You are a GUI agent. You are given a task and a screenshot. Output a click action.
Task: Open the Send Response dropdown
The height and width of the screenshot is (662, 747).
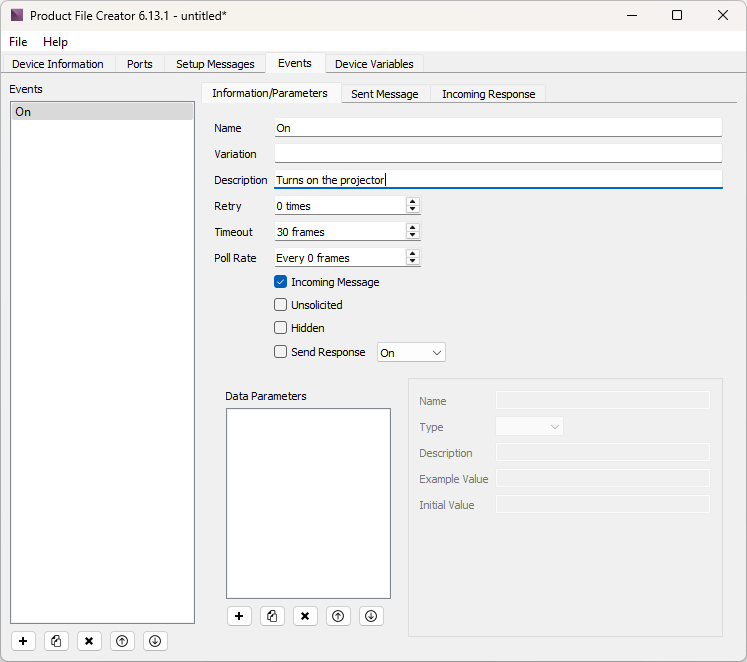click(x=411, y=353)
